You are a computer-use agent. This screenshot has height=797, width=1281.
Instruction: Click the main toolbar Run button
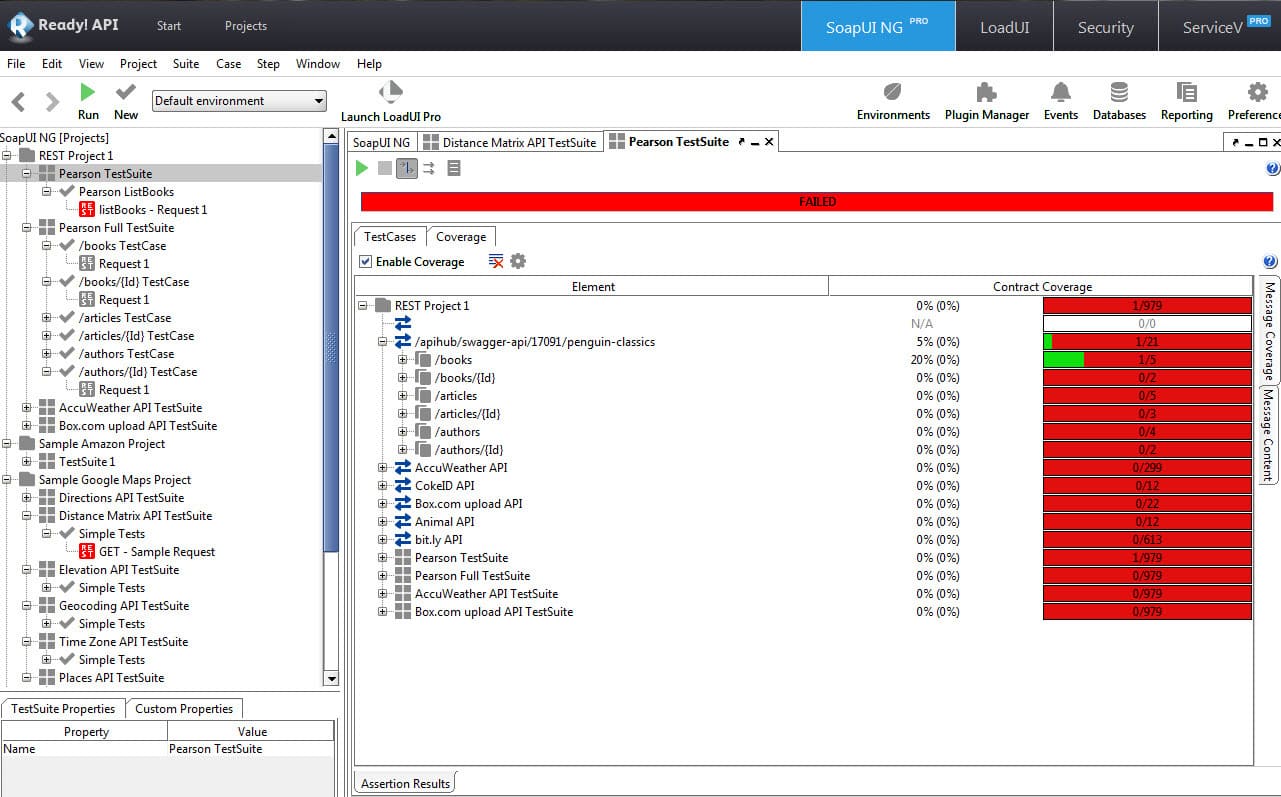coord(88,101)
